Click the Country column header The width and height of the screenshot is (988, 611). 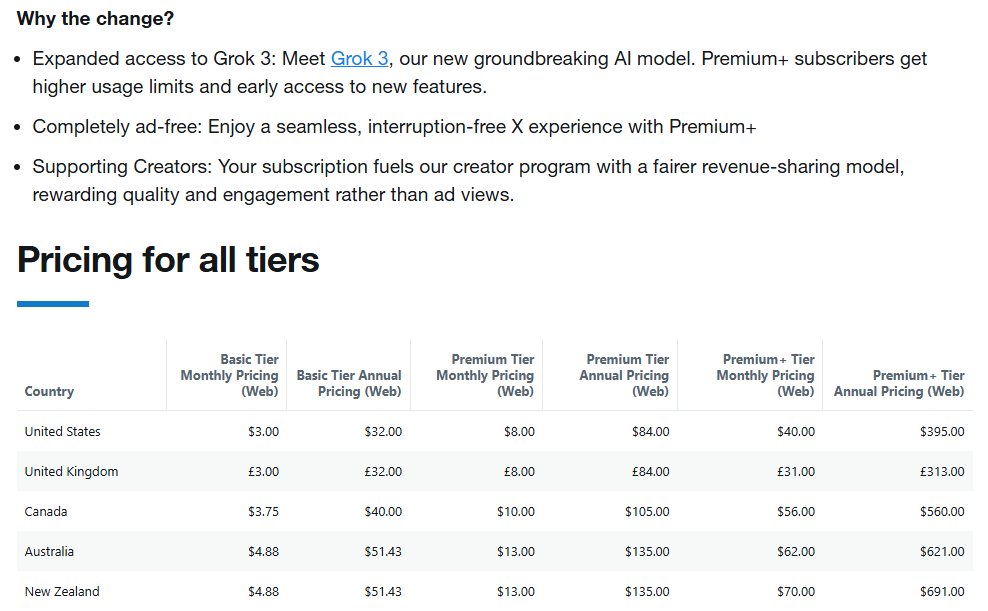click(49, 391)
